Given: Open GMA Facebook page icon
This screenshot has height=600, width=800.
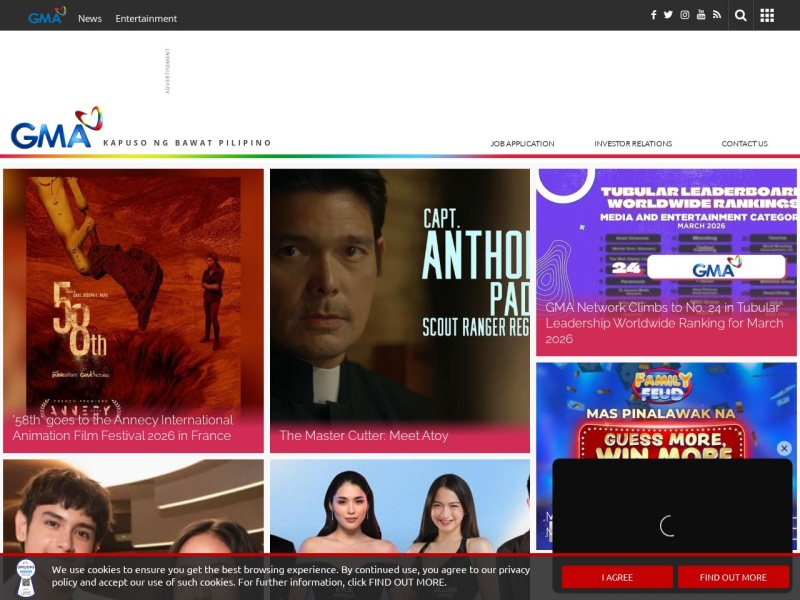Looking at the screenshot, I should click(x=654, y=15).
